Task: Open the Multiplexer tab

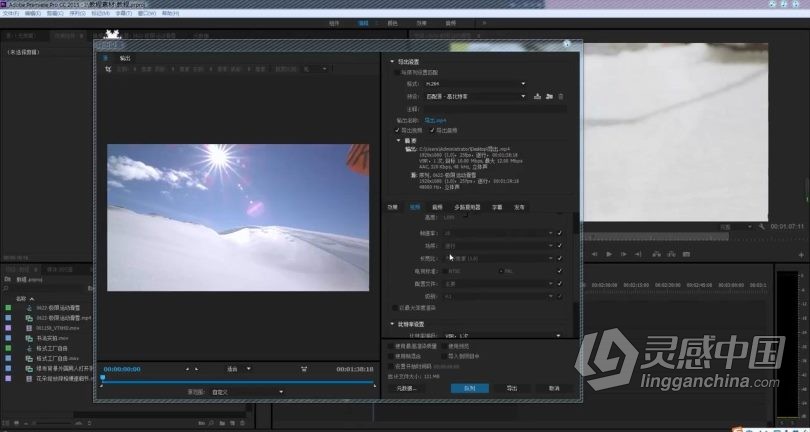Action: click(467, 207)
